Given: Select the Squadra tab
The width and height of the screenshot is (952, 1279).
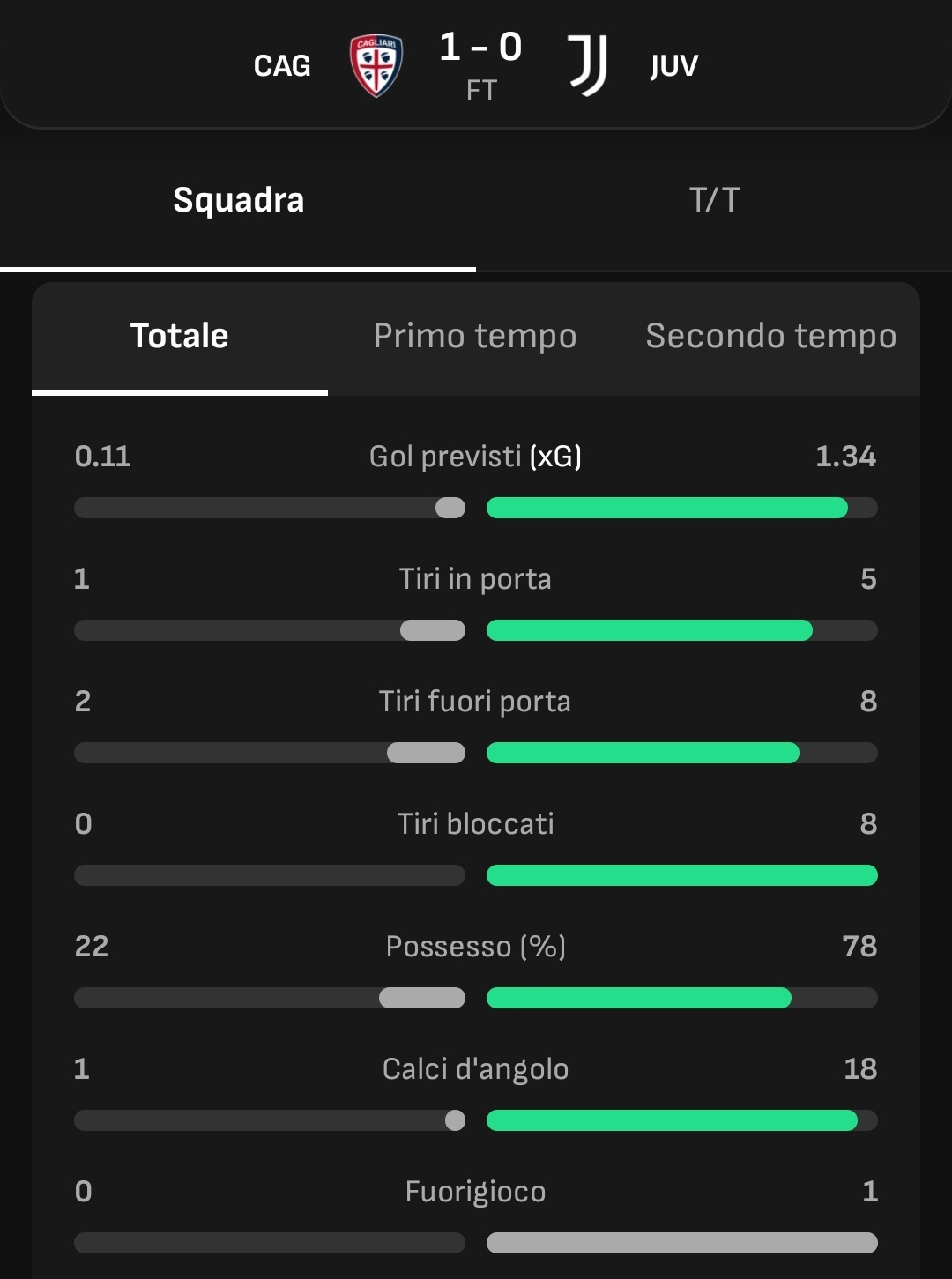Looking at the screenshot, I should coord(238,200).
